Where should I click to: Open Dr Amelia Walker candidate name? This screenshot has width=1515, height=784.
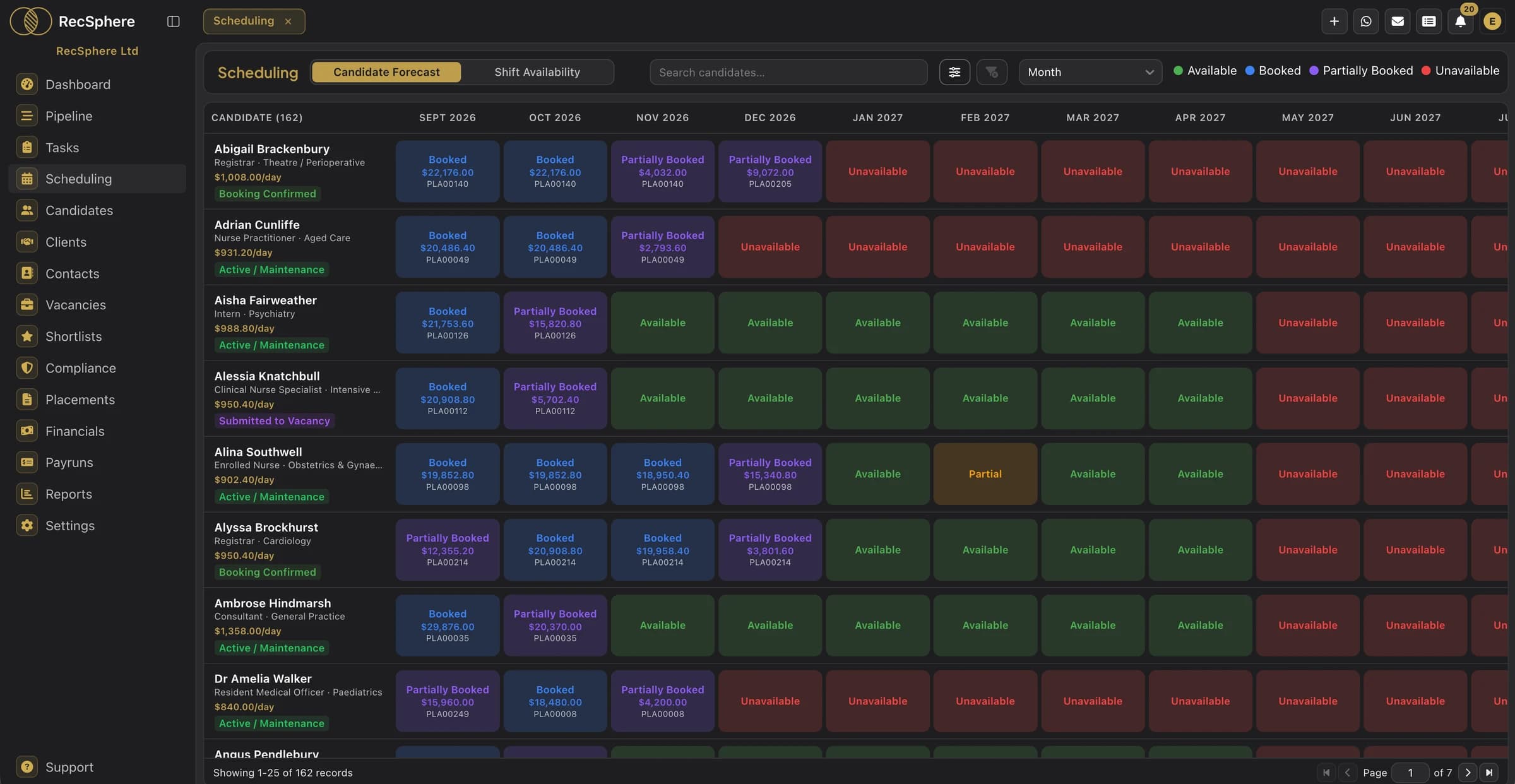pos(263,679)
